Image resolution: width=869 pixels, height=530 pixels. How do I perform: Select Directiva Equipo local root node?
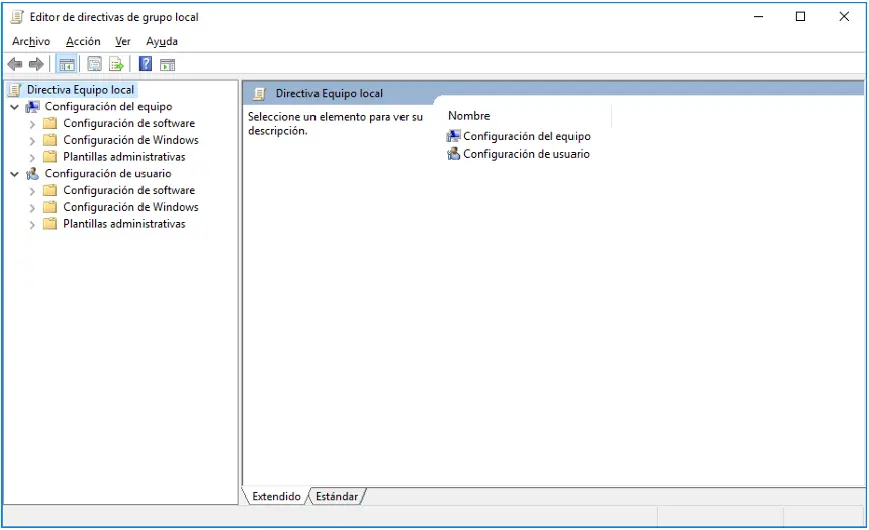(x=80, y=90)
